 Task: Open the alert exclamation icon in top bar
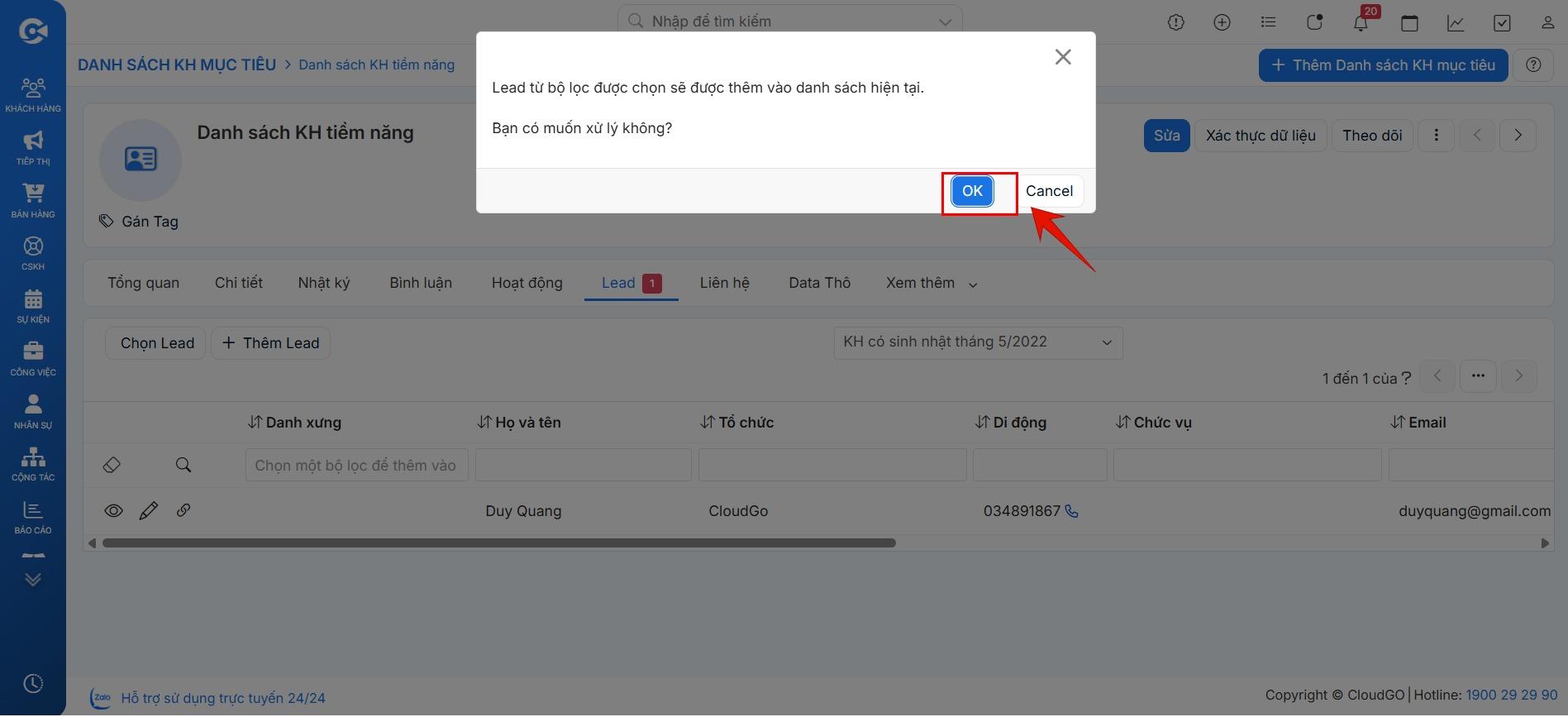tap(1175, 22)
